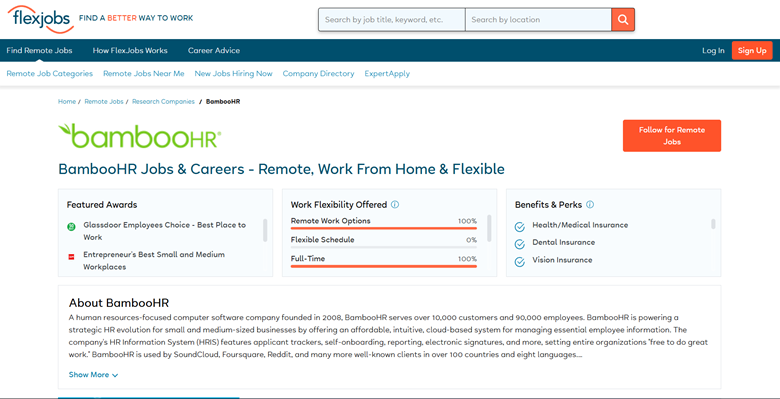This screenshot has width=780, height=399.
Task: Focus the Search by location field
Action: pos(538,20)
